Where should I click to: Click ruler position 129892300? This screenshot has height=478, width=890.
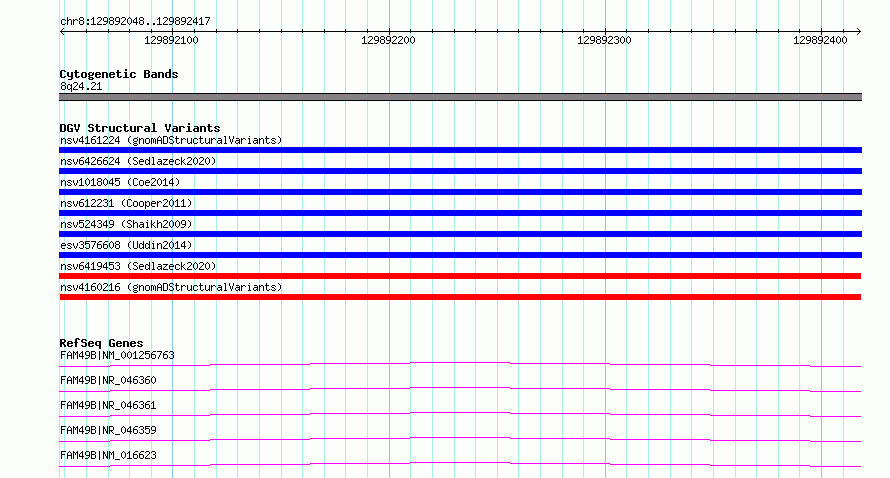click(x=604, y=40)
